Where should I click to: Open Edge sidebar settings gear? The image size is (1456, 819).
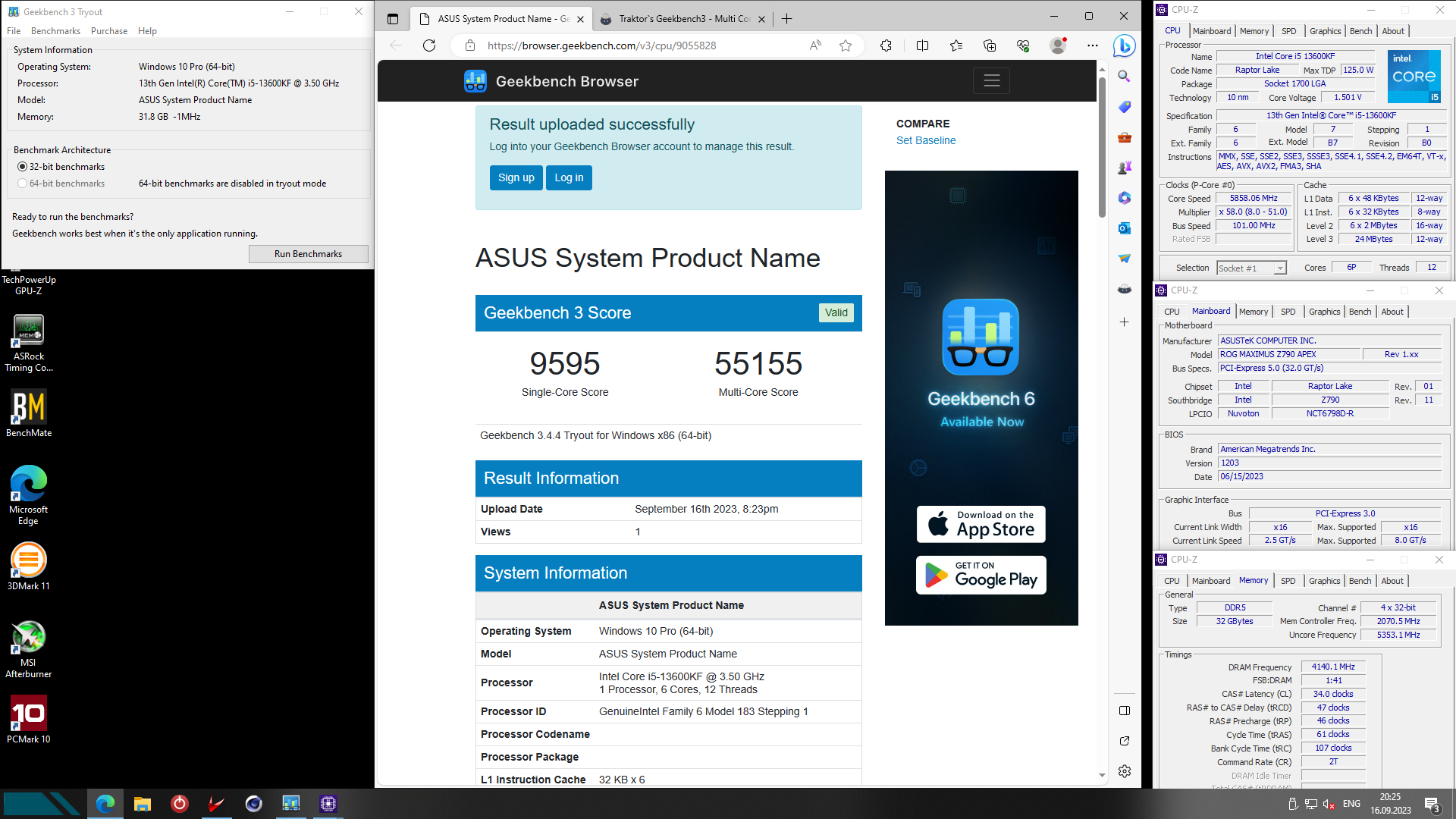[x=1124, y=771]
